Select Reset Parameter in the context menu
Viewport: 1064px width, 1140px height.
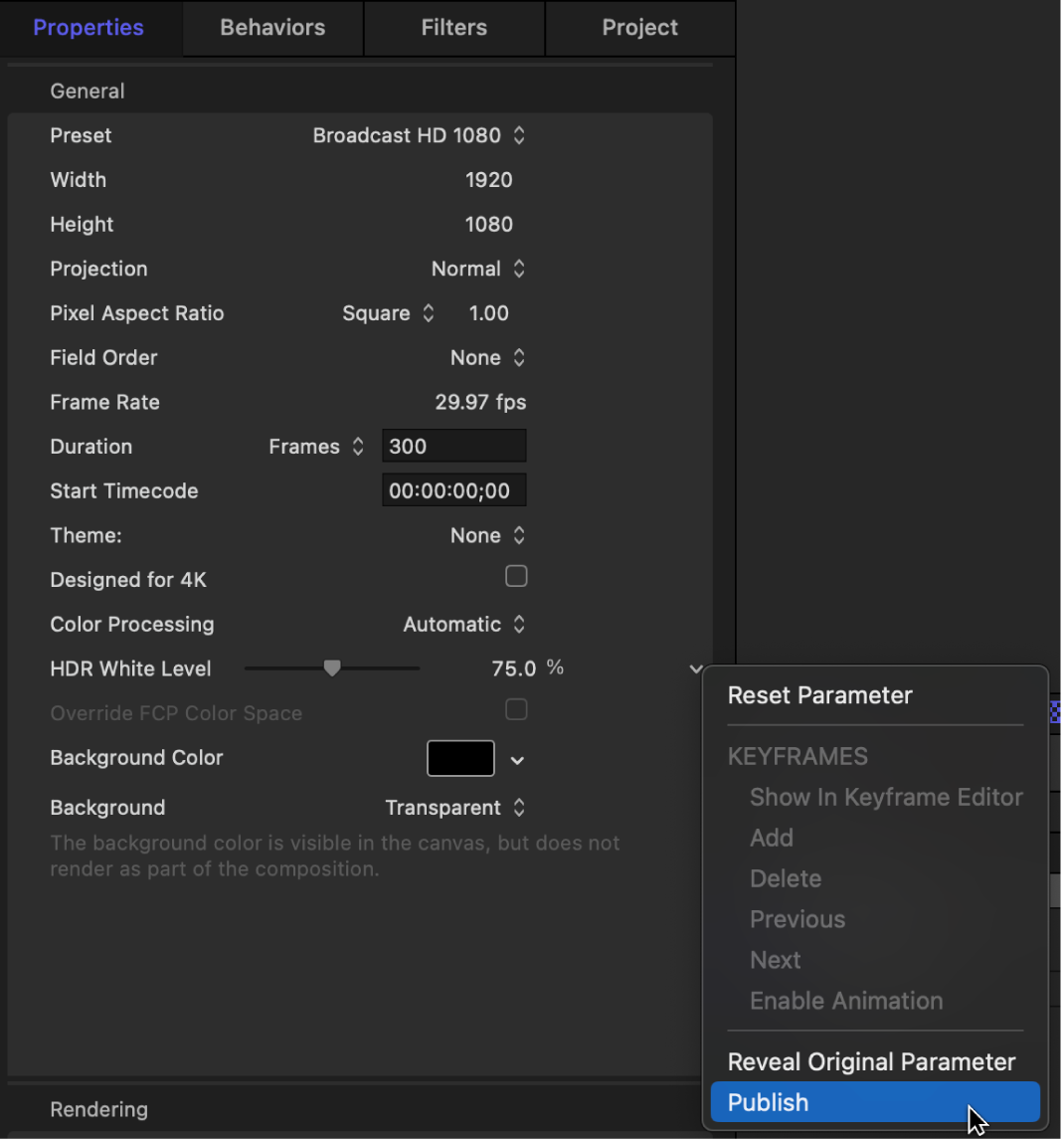pyautogui.click(x=819, y=695)
